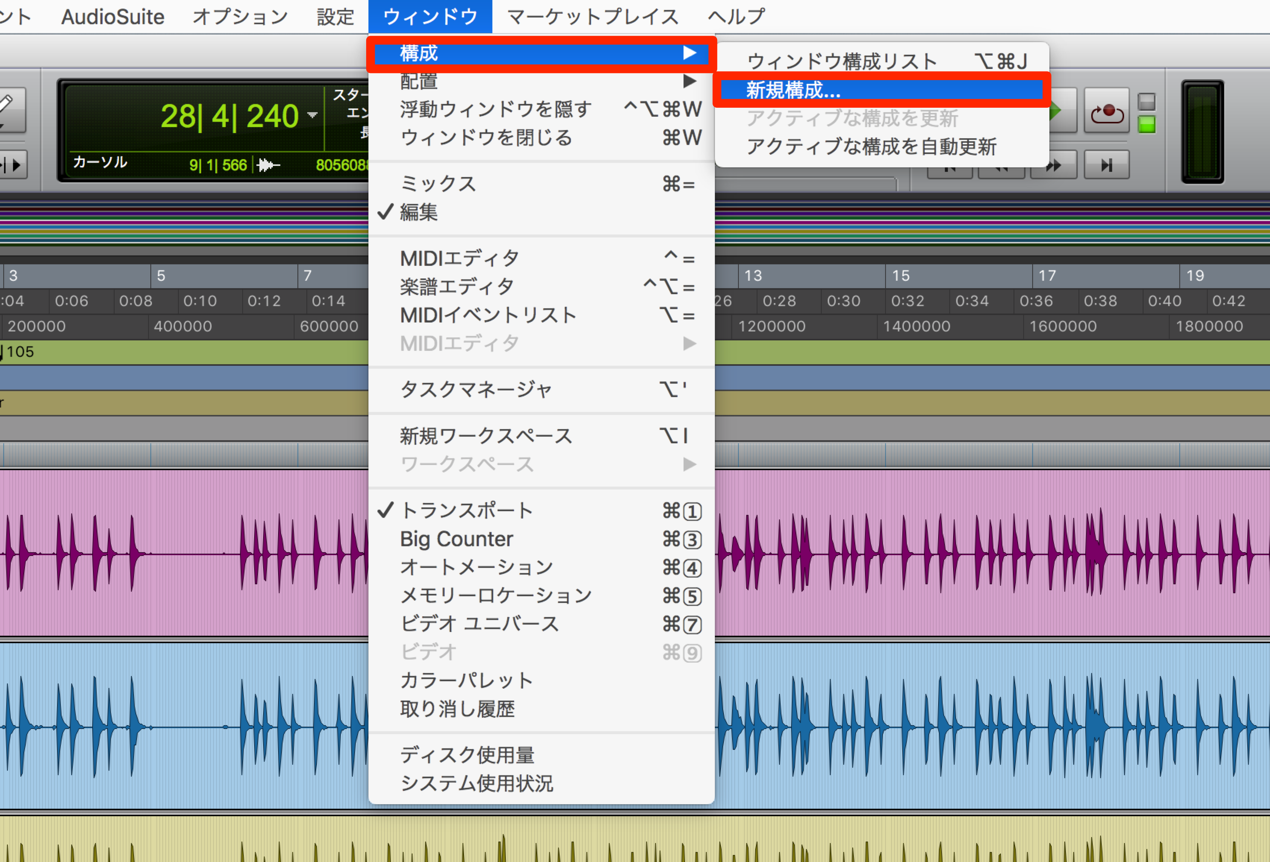Enable アクティブな構成を自動更新
1270x862 pixels.
pos(882,146)
